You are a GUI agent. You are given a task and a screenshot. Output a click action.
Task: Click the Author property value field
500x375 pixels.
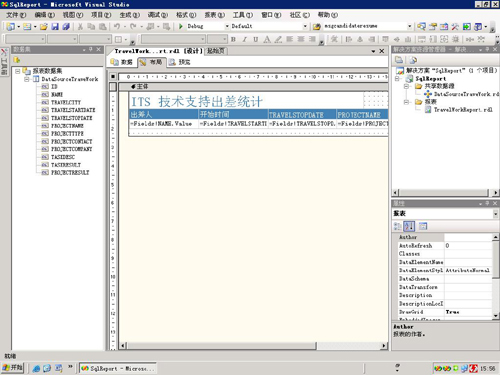[x=468, y=237]
